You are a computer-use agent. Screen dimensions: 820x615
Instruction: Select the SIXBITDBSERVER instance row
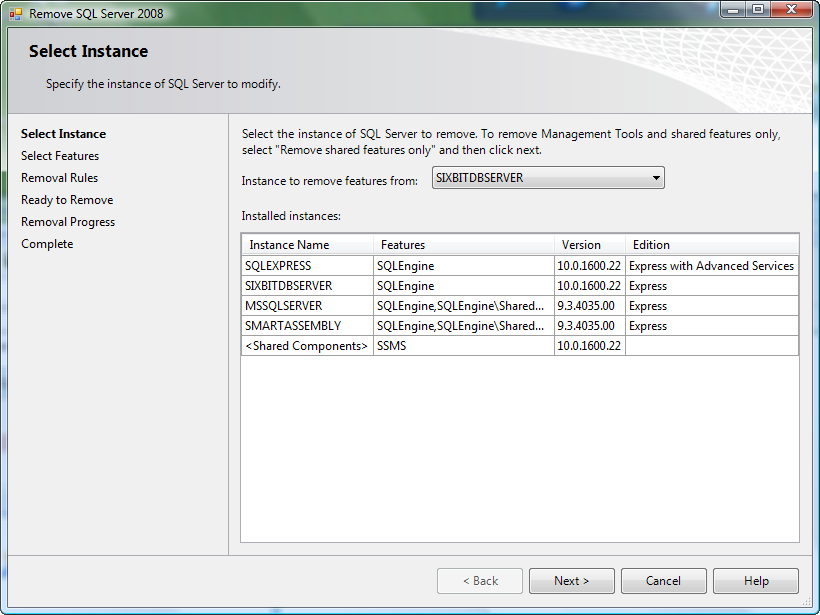click(x=305, y=285)
